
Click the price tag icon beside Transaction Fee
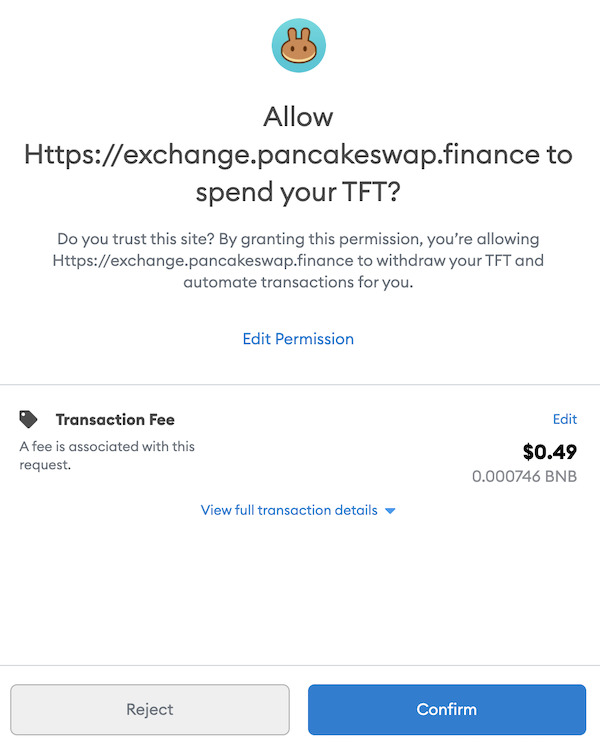click(28, 419)
